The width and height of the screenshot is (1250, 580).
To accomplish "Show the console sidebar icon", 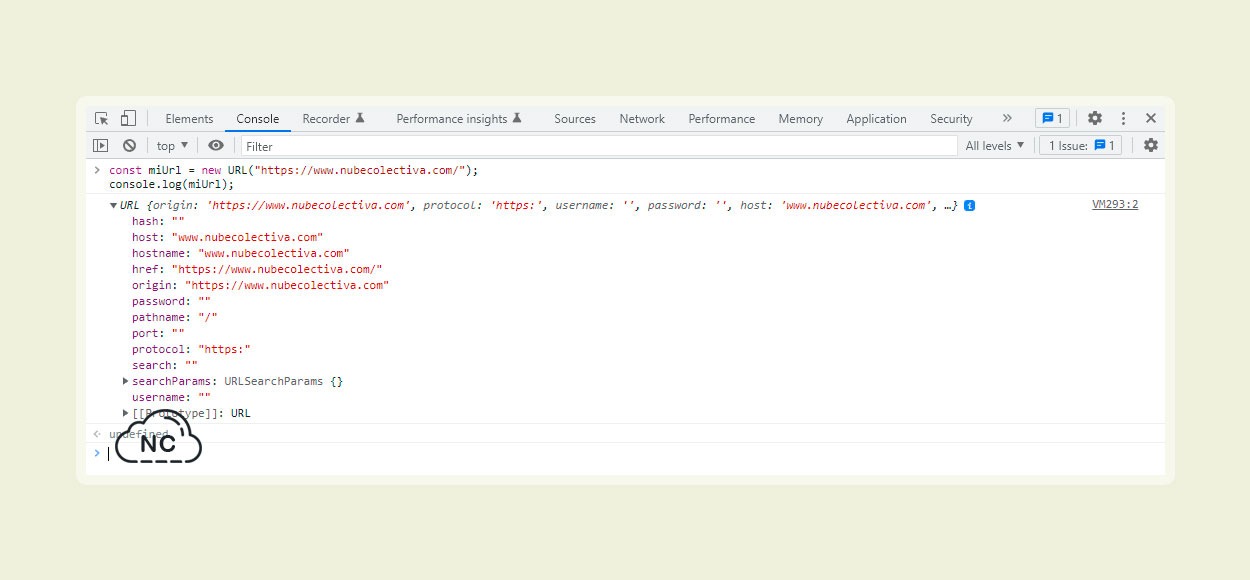I will 101,145.
